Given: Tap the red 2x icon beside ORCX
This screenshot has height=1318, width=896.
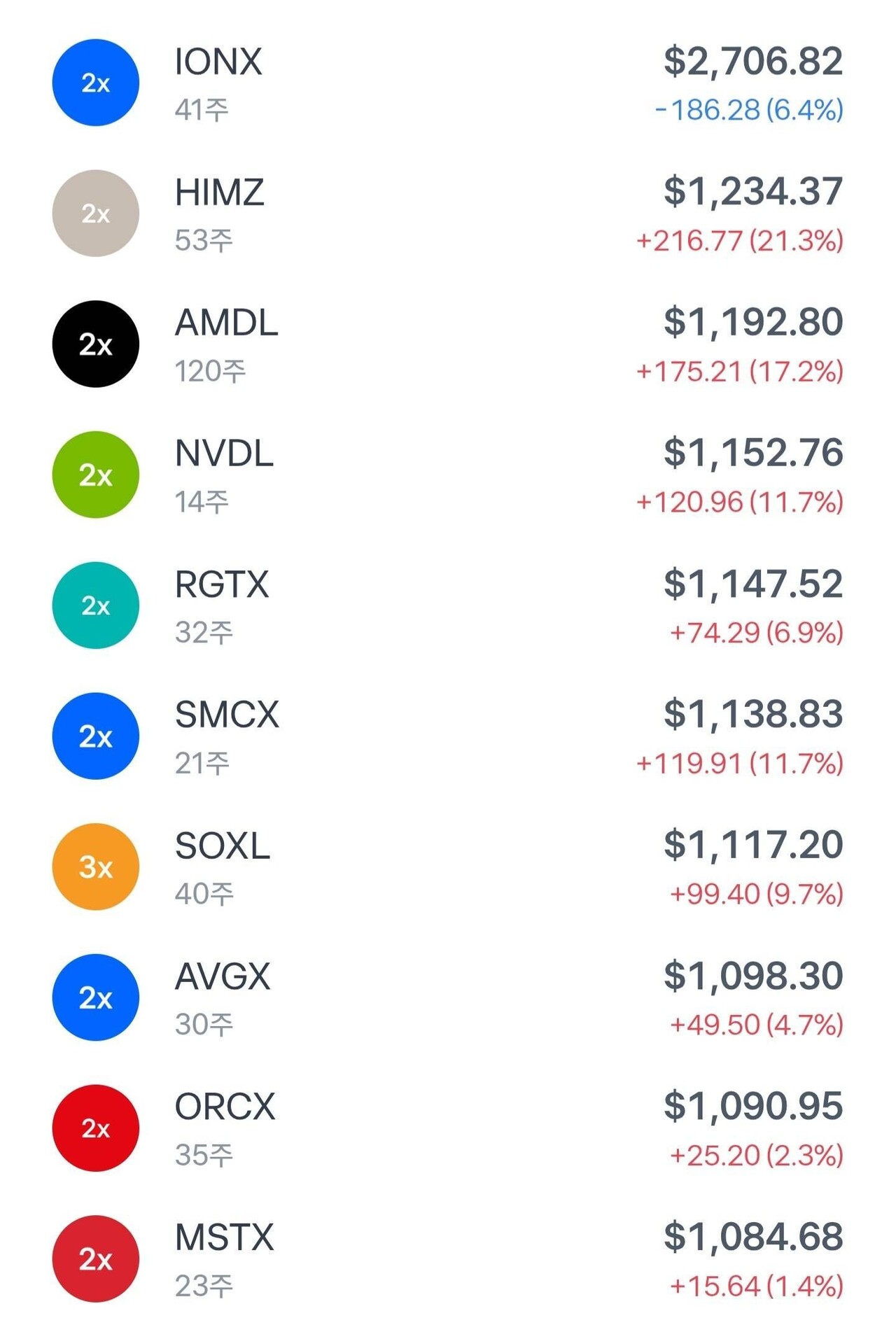Looking at the screenshot, I should coord(96,1128).
